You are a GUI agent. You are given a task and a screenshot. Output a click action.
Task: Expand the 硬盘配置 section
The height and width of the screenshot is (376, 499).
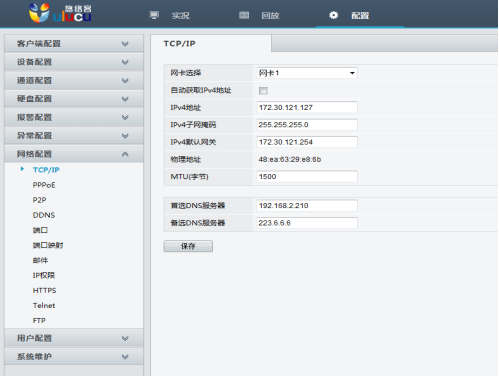[x=74, y=99]
